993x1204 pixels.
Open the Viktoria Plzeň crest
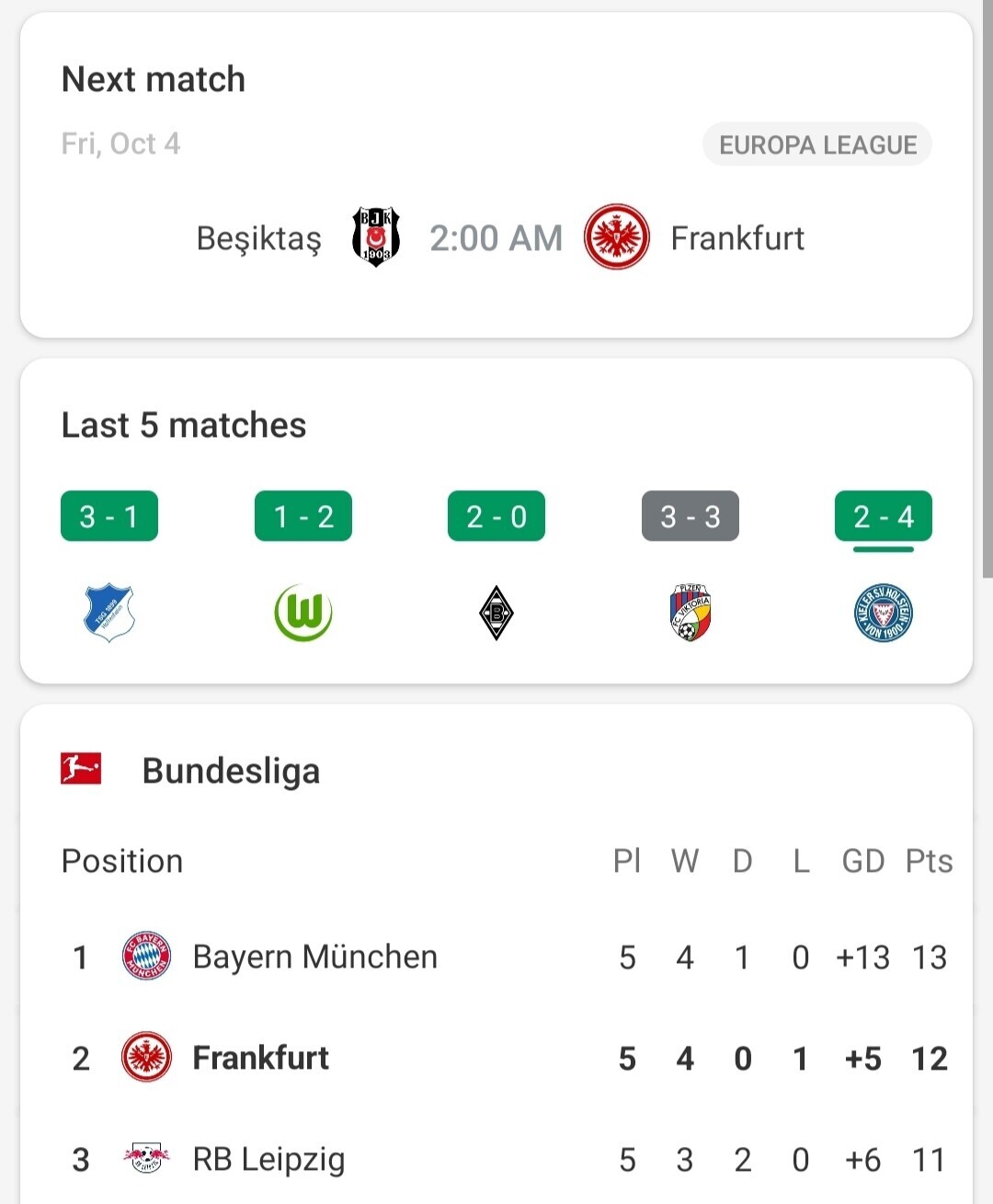[691, 613]
